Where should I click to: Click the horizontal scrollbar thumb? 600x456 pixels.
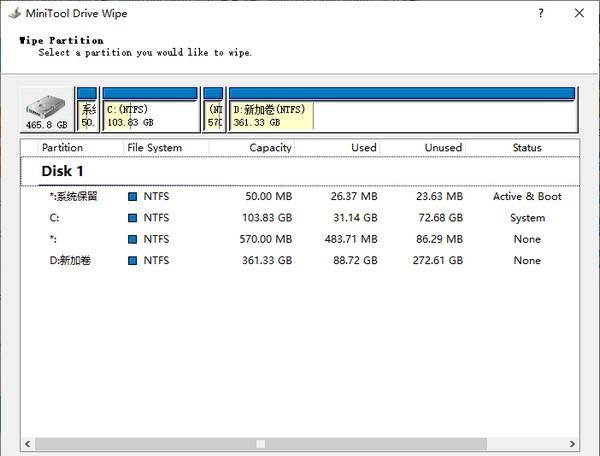click(x=261, y=444)
